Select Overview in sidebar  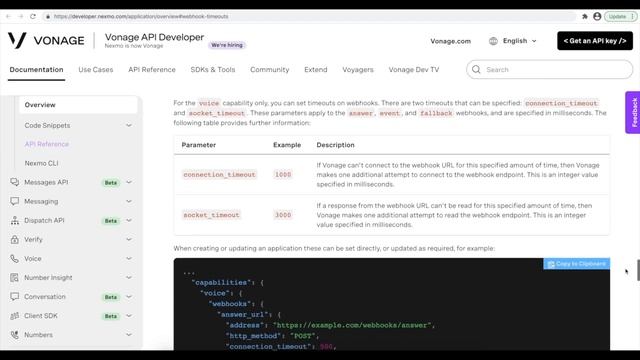pos(78,105)
